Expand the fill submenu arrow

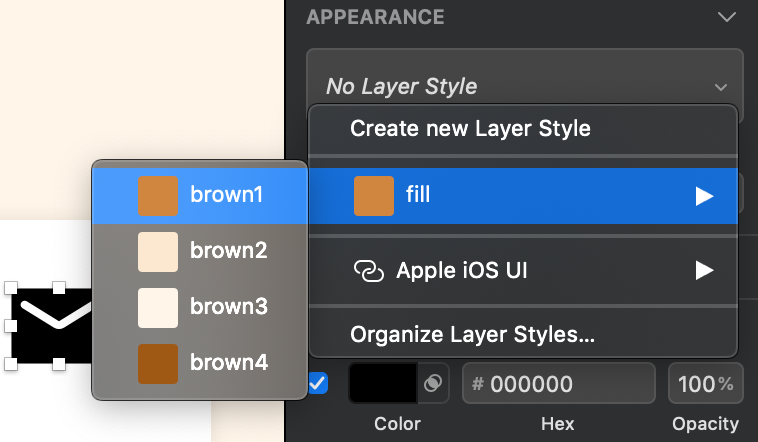[704, 196]
